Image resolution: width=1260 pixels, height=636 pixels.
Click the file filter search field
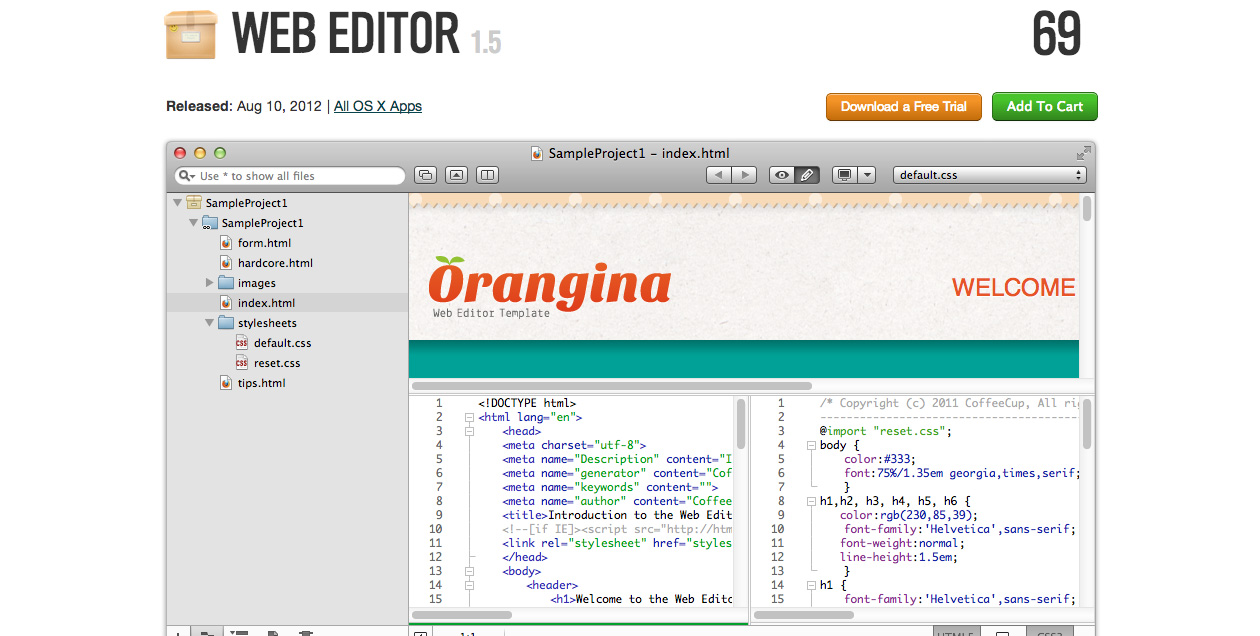[290, 176]
